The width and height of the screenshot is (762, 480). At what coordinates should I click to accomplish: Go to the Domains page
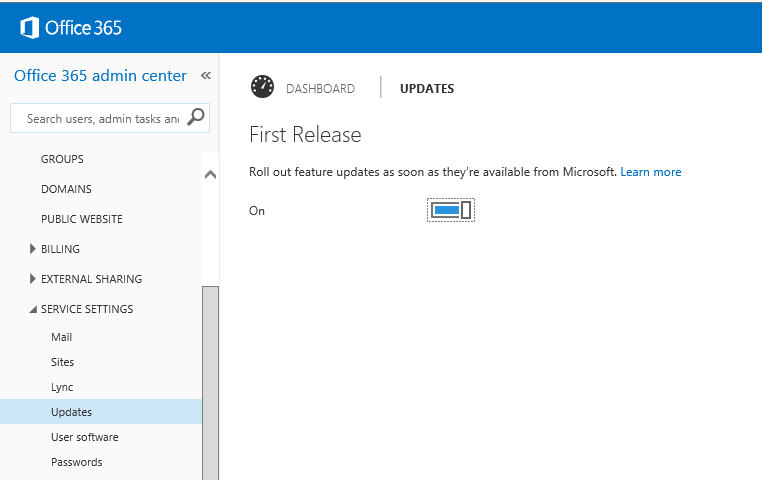tap(66, 189)
